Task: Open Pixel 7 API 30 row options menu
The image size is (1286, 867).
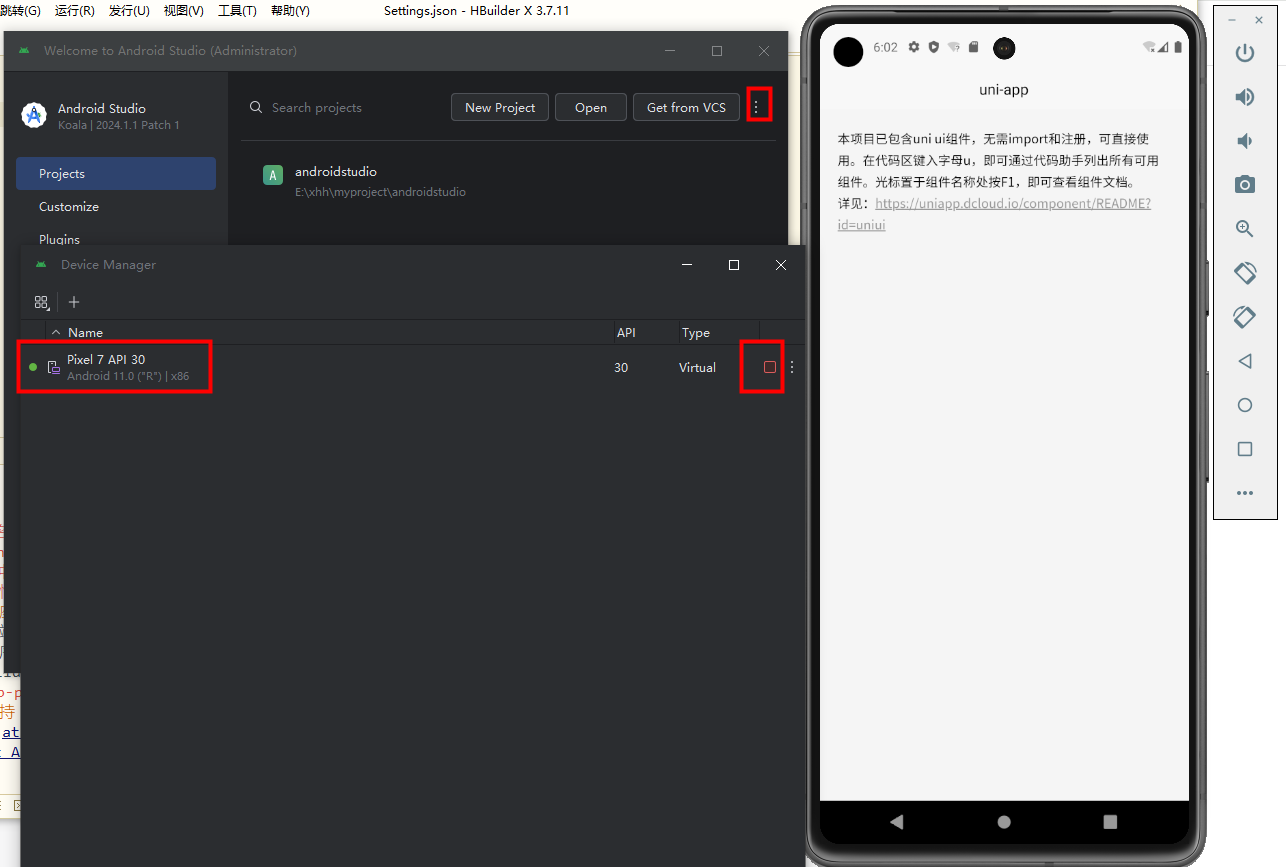Action: click(792, 367)
